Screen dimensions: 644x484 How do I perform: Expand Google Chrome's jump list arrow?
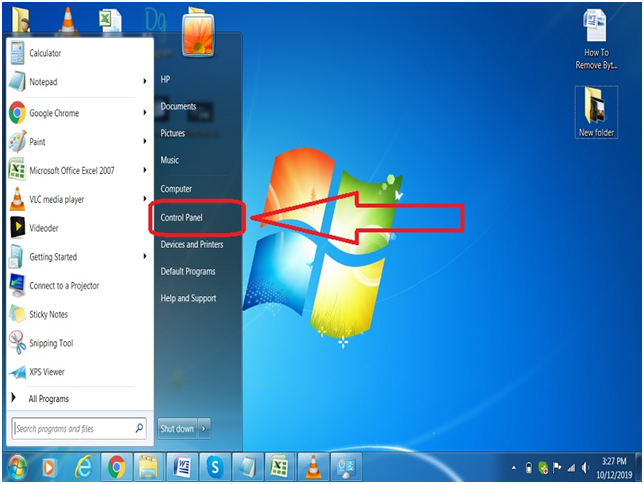tap(145, 112)
